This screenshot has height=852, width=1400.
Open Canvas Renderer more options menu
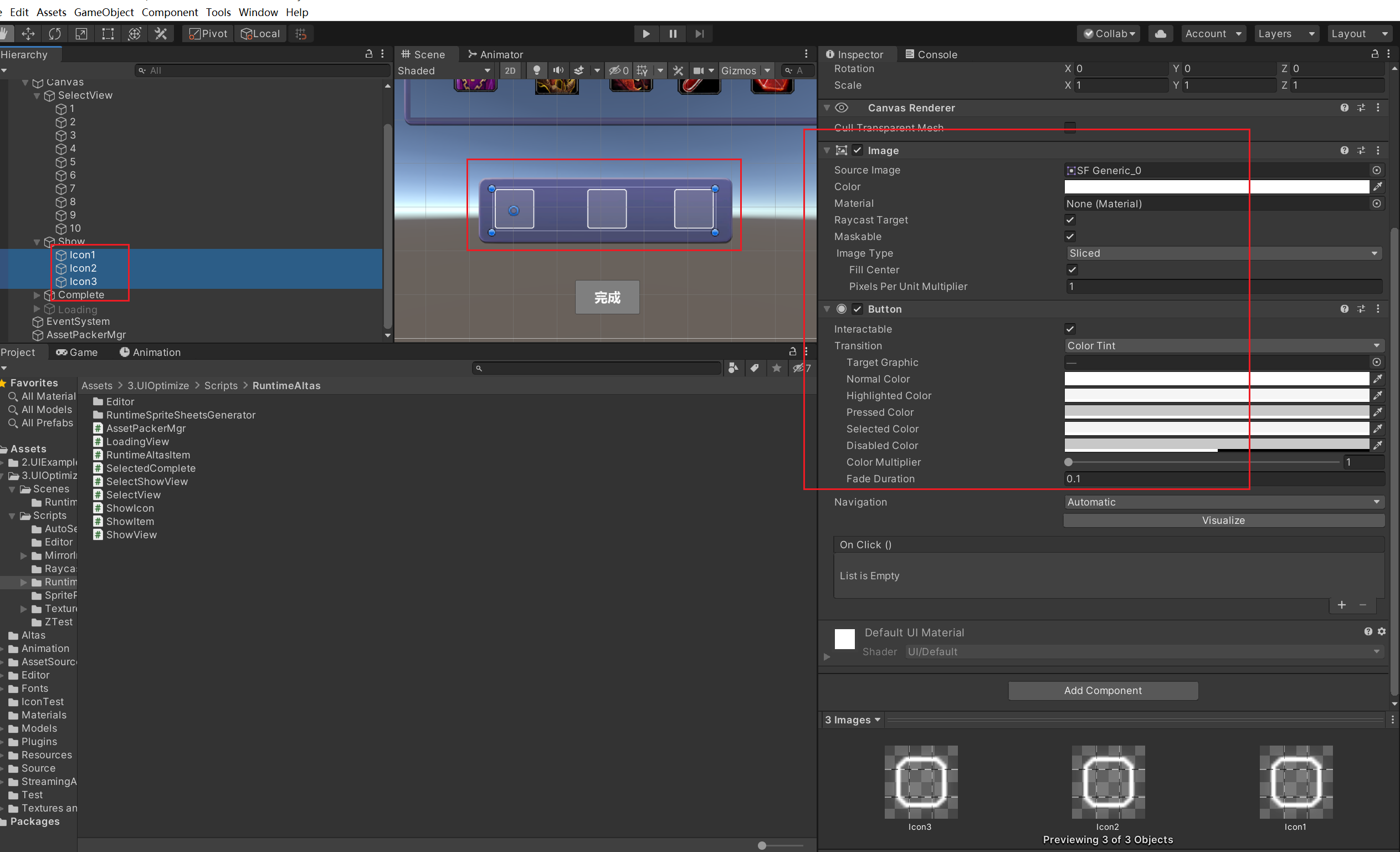pos(1378,108)
